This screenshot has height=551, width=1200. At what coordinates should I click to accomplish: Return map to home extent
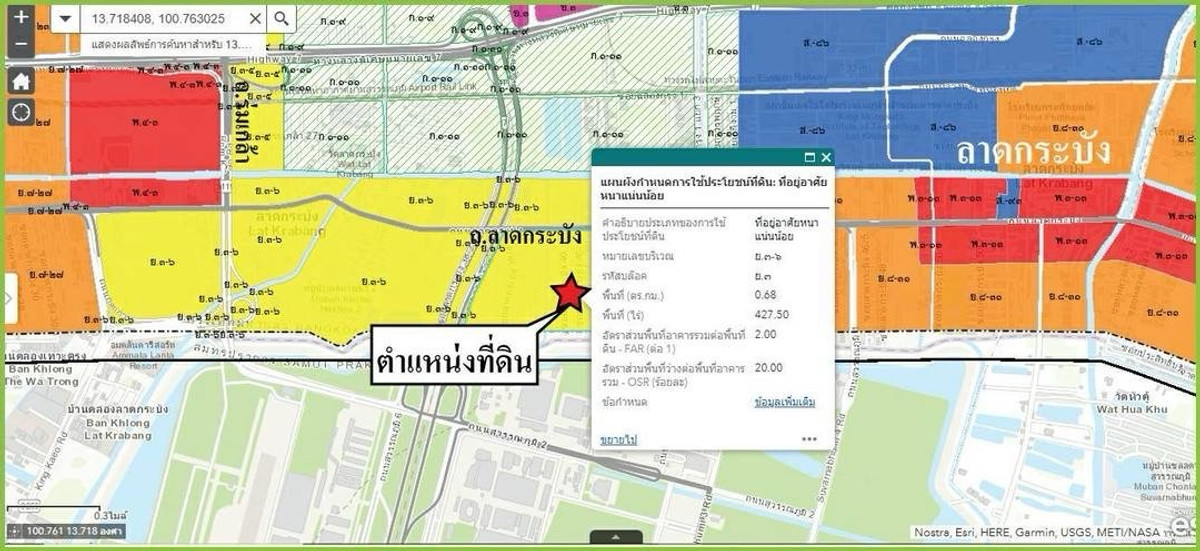click(20, 81)
